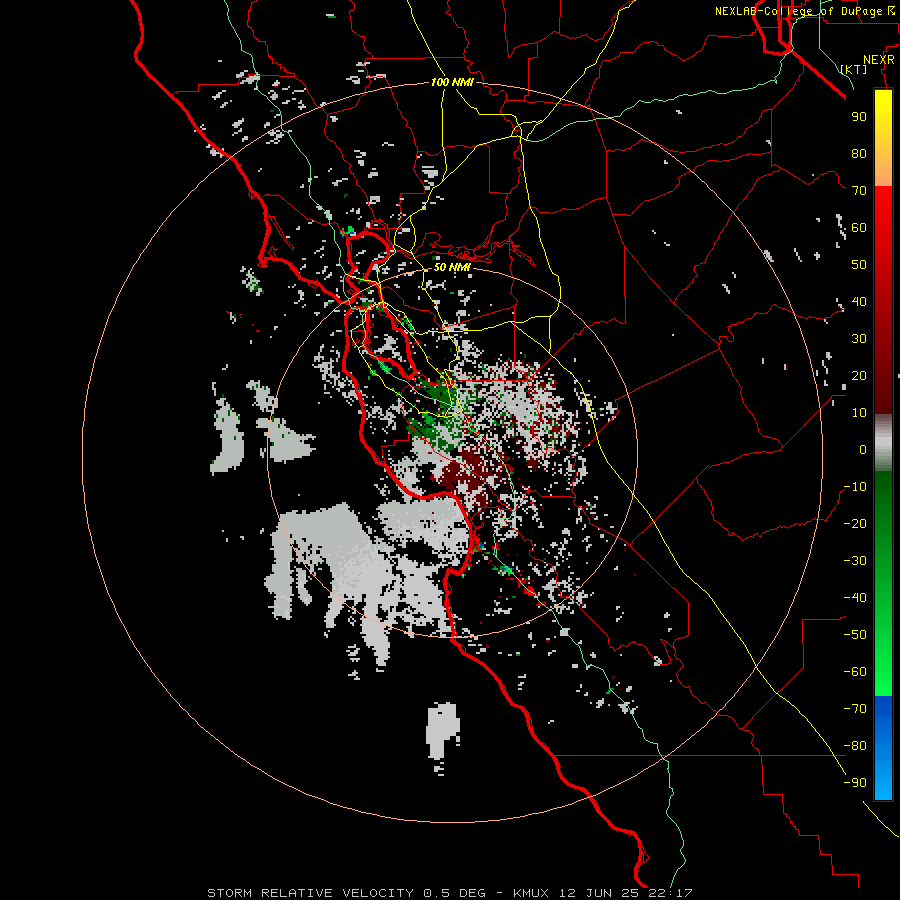Click the gray zero-velocity segment of color bar
900x900 pixels.
883,443
